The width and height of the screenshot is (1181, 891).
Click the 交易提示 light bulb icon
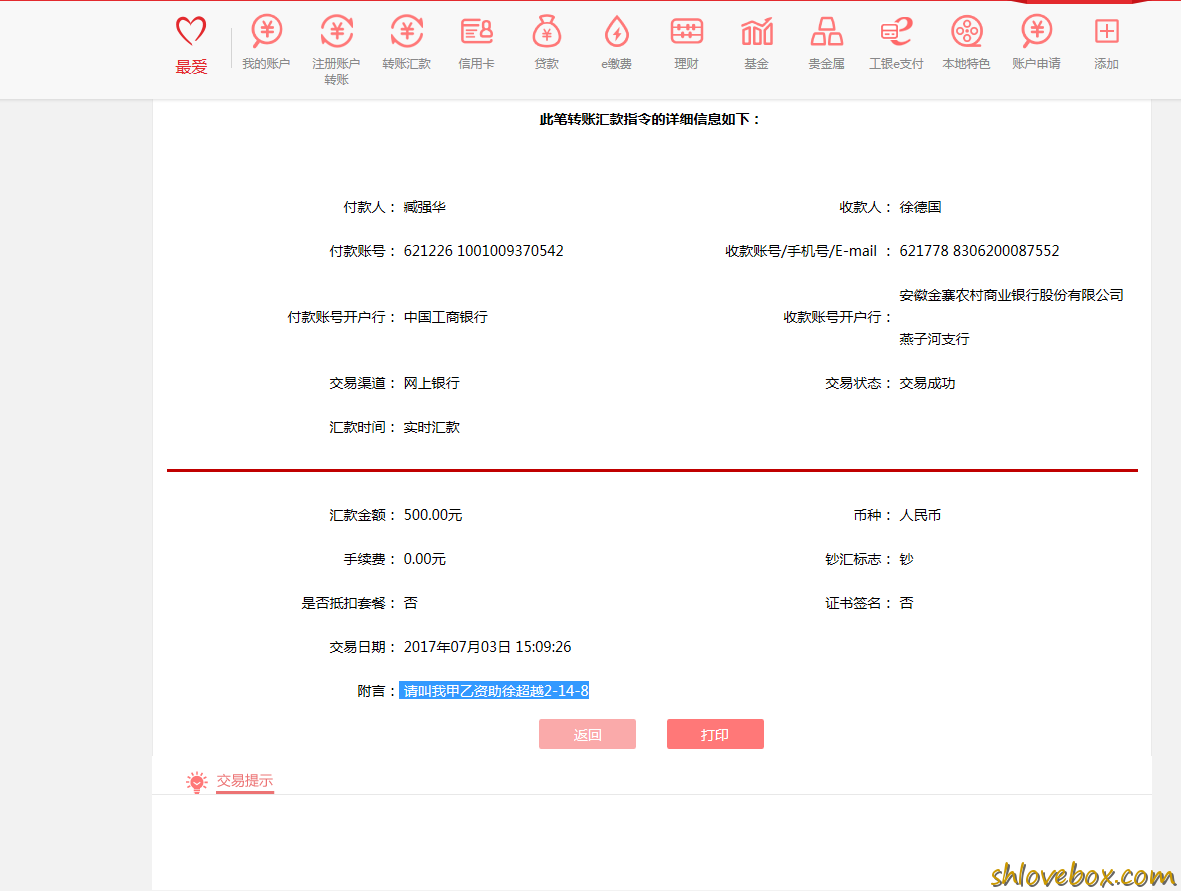click(197, 782)
